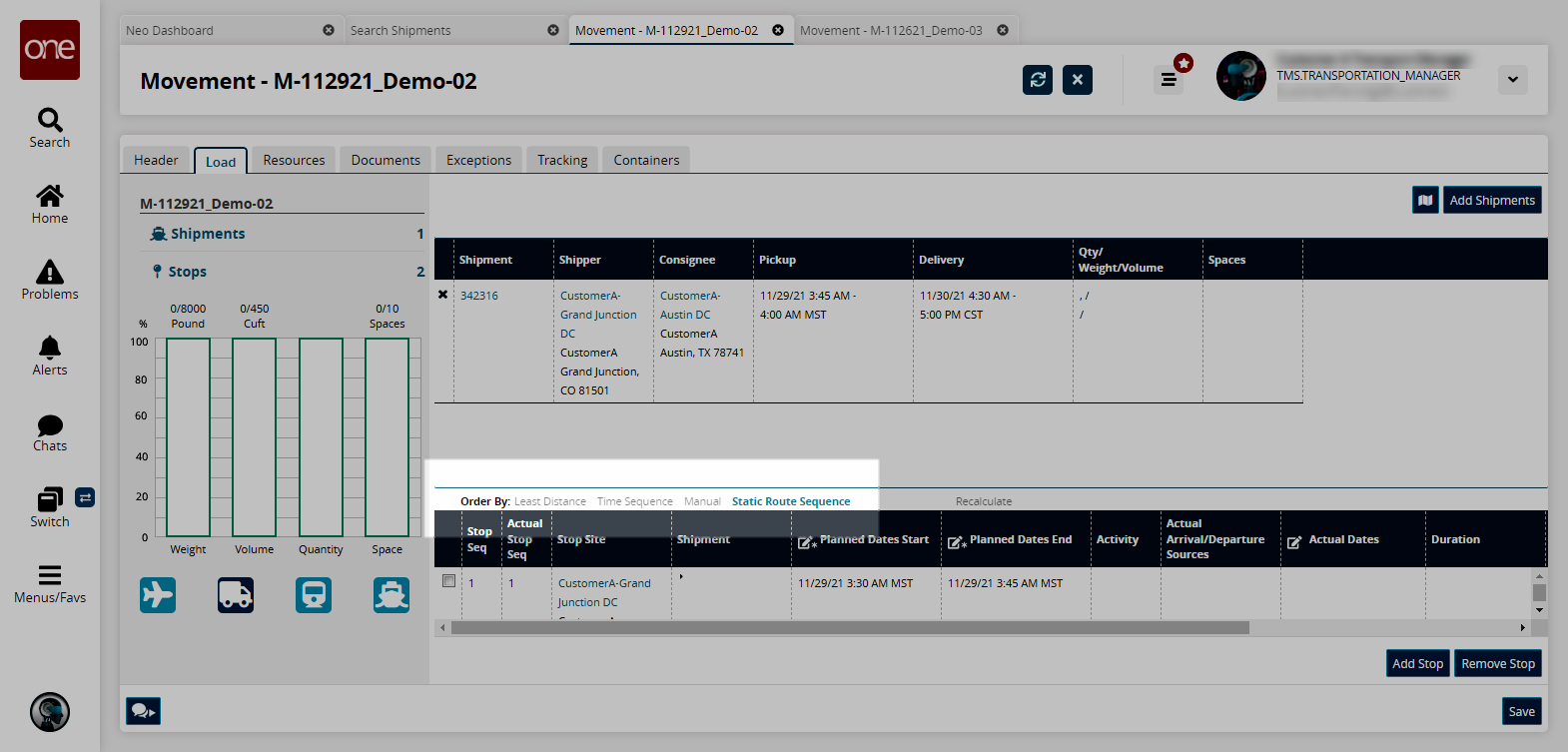The height and width of the screenshot is (752, 1568).
Task: Select the airplane transport mode icon
Action: tap(158, 595)
